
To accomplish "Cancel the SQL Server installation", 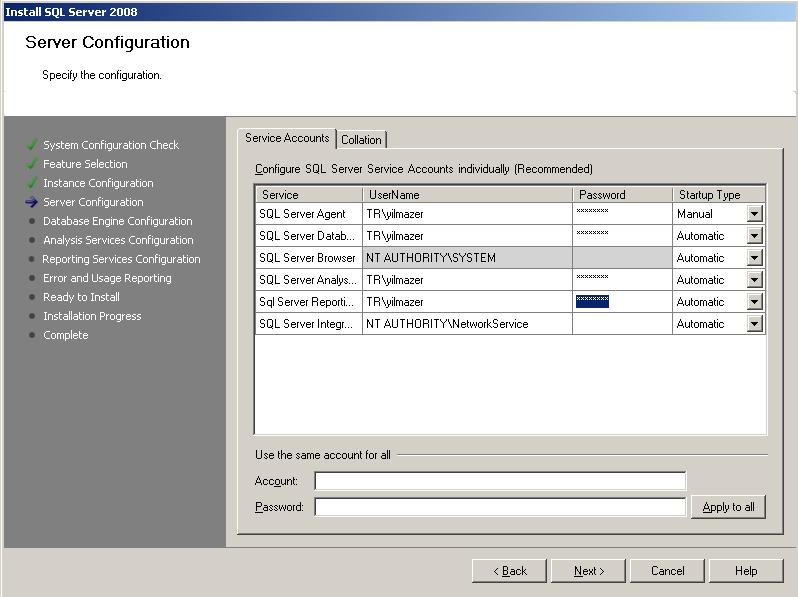I will pyautogui.click(x=667, y=571).
